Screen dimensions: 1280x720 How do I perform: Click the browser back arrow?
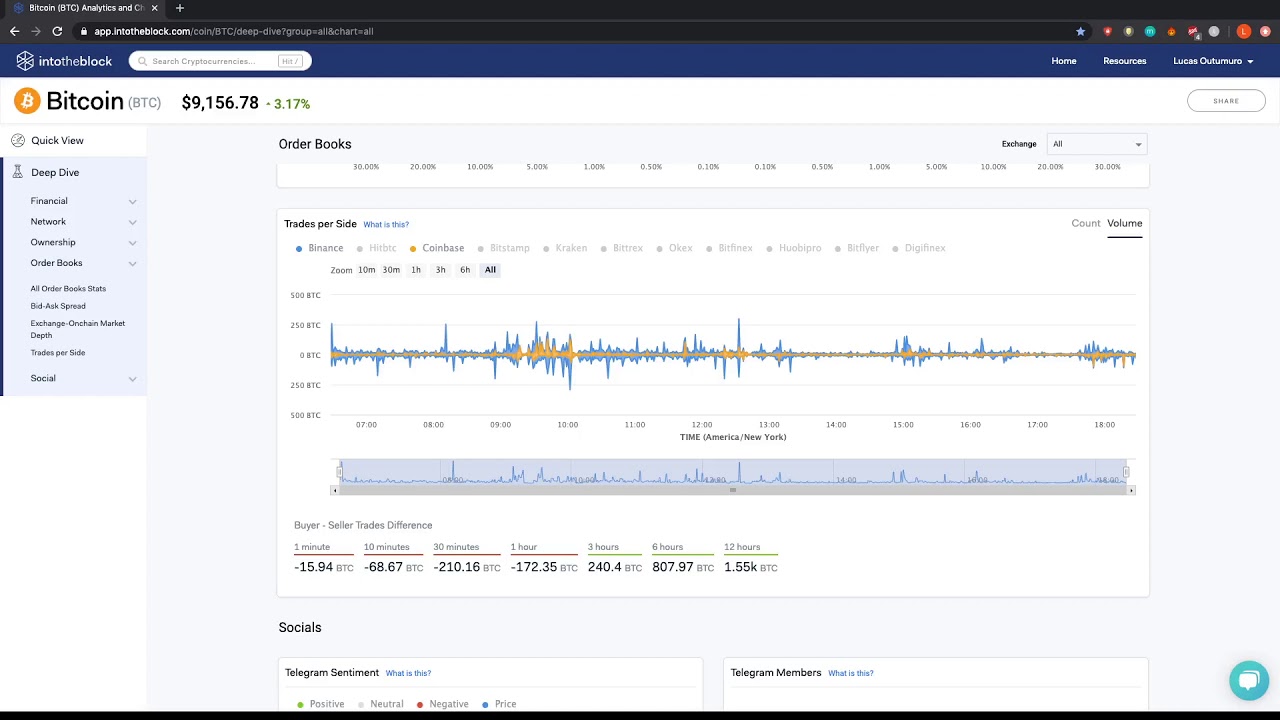tap(14, 31)
